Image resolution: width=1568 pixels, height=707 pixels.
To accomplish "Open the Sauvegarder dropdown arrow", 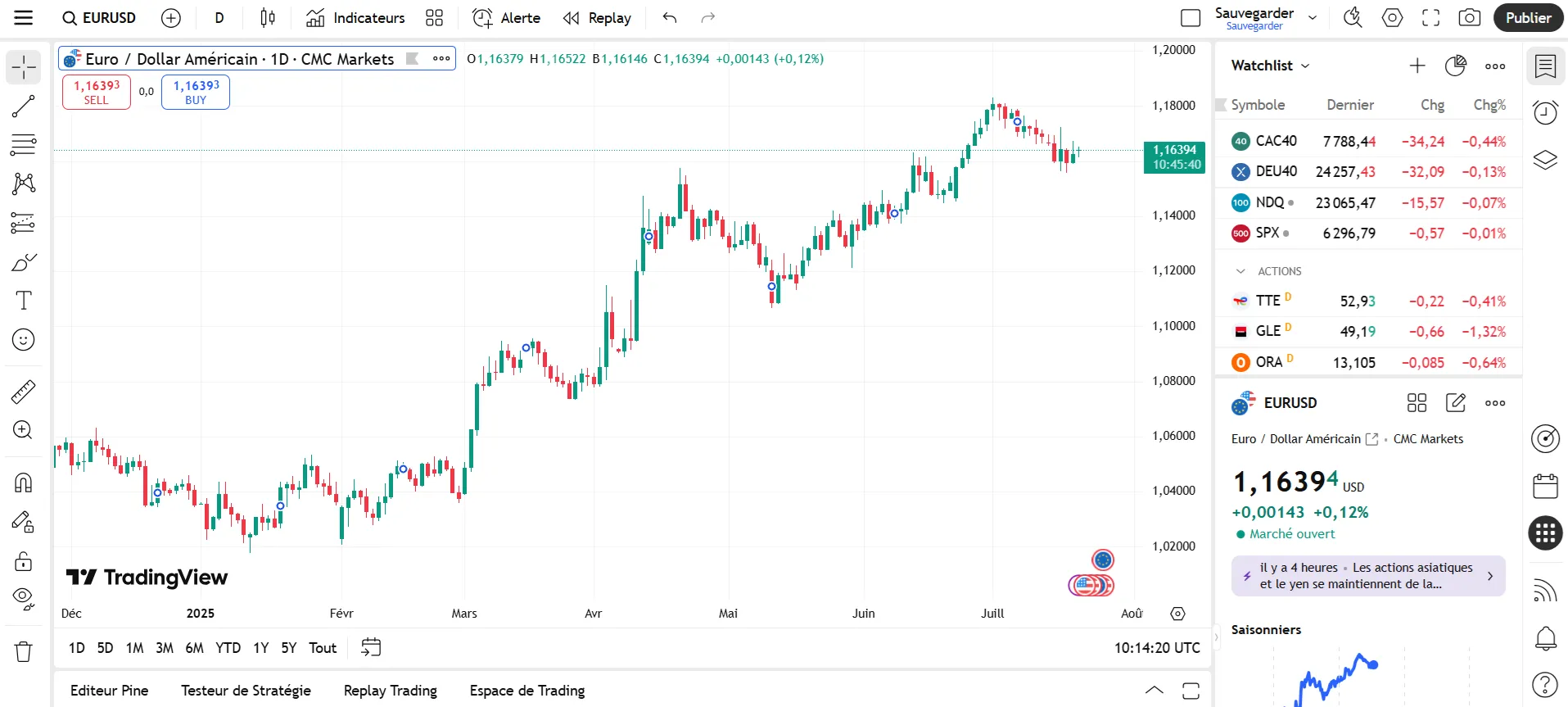I will pyautogui.click(x=1313, y=18).
